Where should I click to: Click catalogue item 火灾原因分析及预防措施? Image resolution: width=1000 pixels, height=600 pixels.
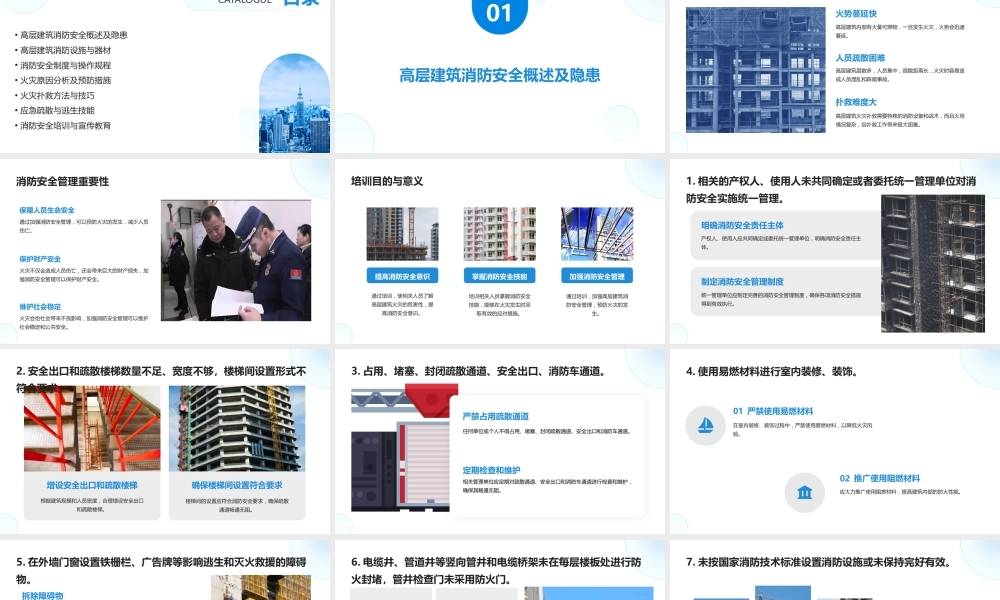65,80
